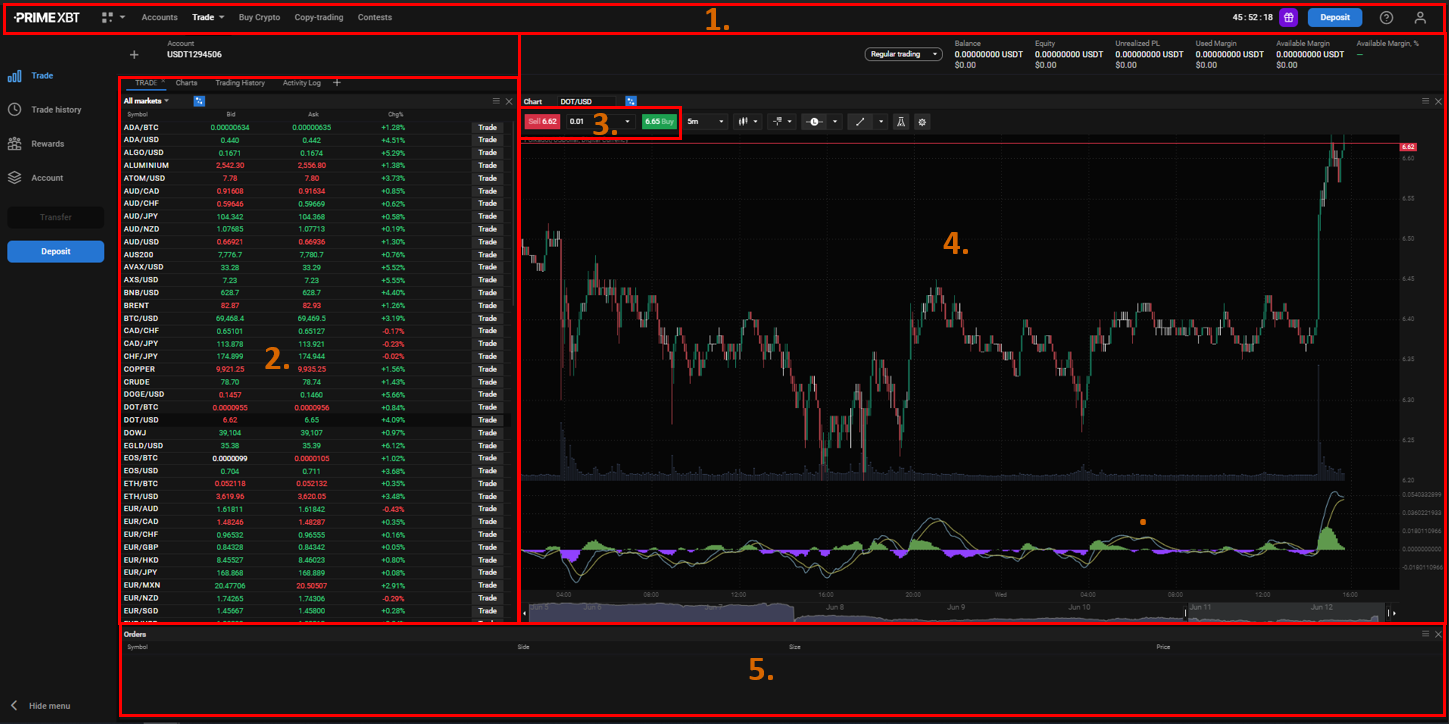Image resolution: width=1449 pixels, height=724 pixels.
Task: Click the red Sell 6.62 button
Action: [x=542, y=121]
